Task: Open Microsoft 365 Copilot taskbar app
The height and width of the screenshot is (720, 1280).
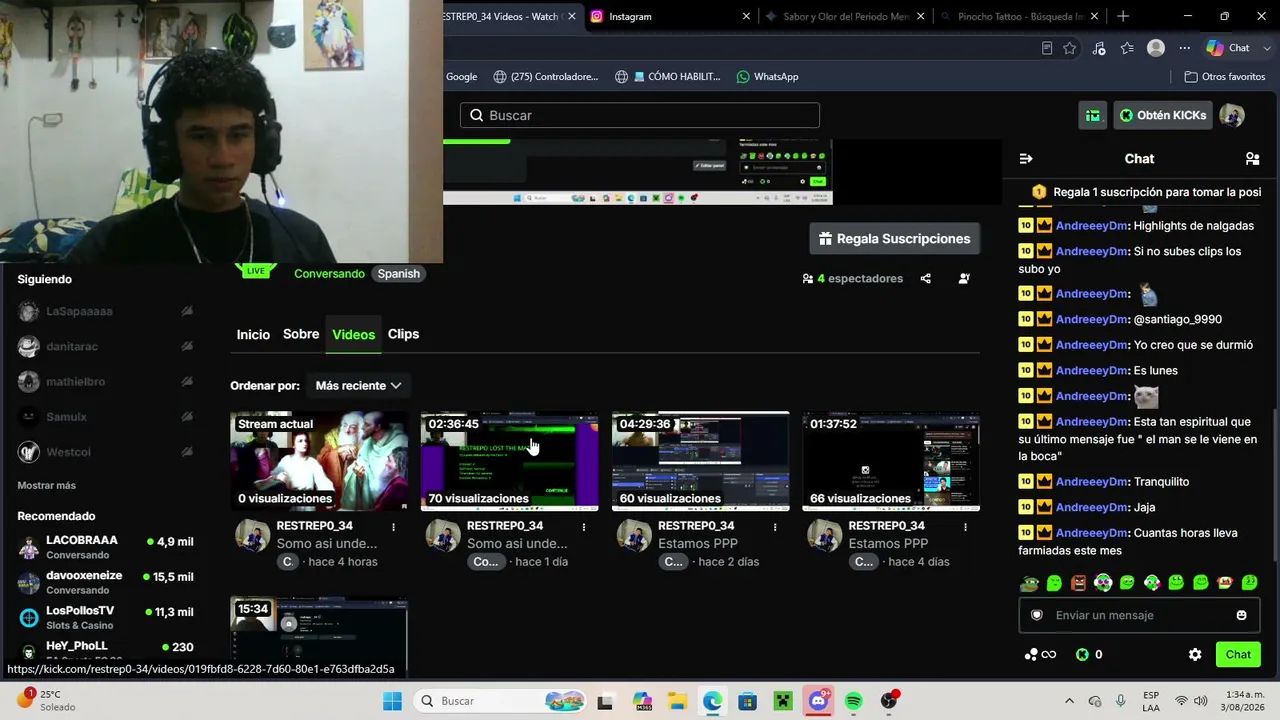Action: pyautogui.click(x=642, y=701)
